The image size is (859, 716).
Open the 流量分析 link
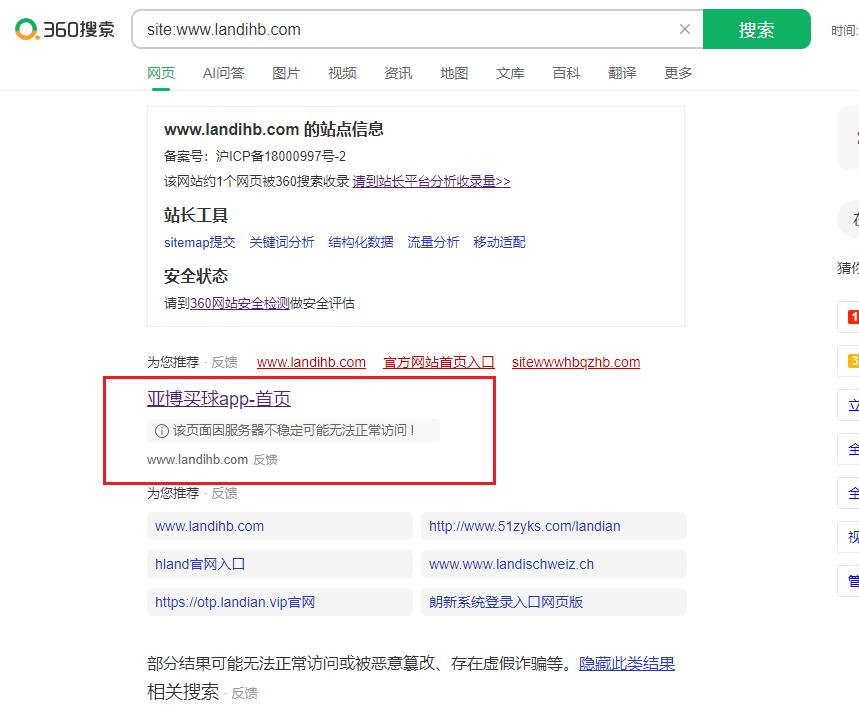(433, 242)
